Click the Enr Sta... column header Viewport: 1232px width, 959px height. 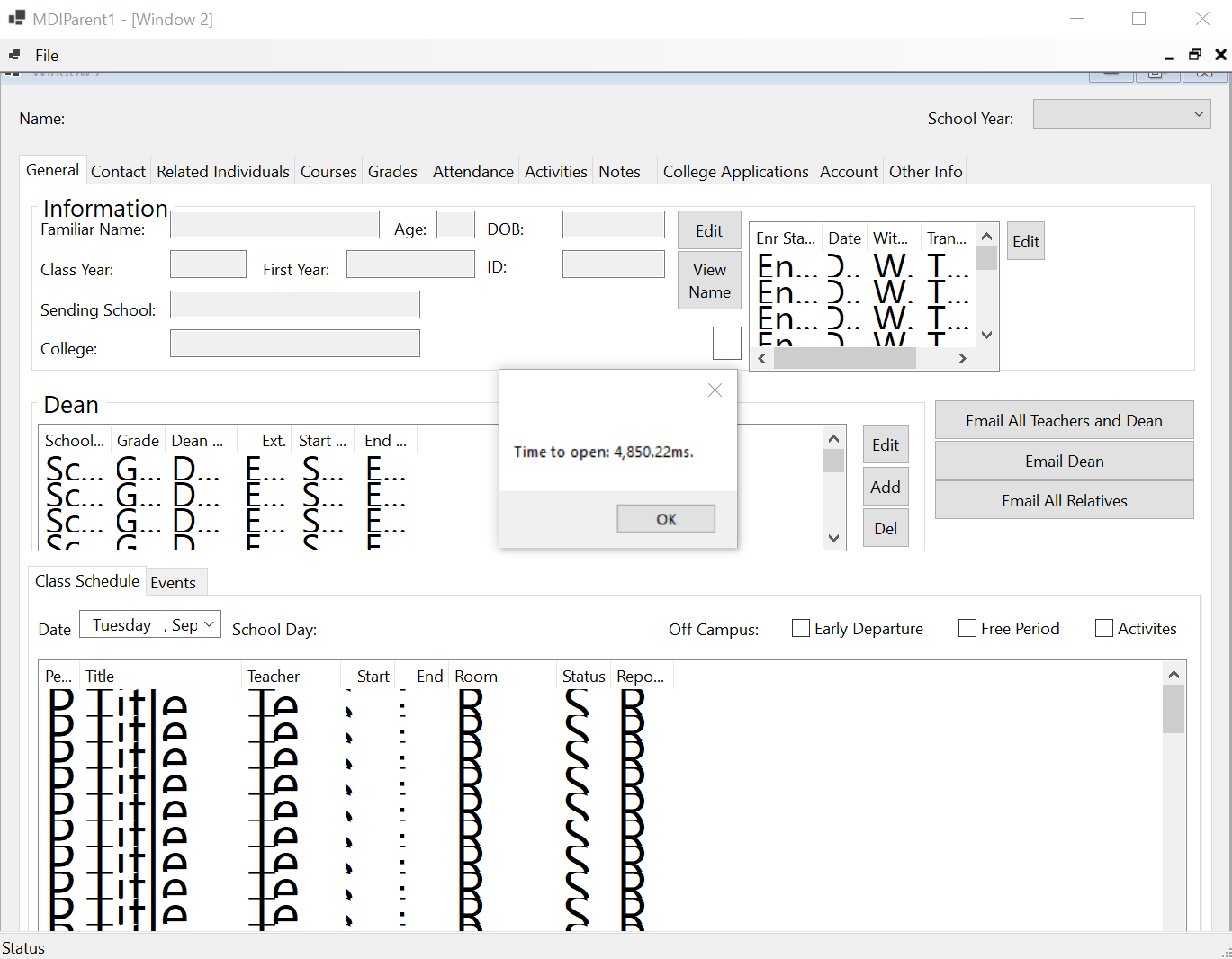(x=785, y=238)
